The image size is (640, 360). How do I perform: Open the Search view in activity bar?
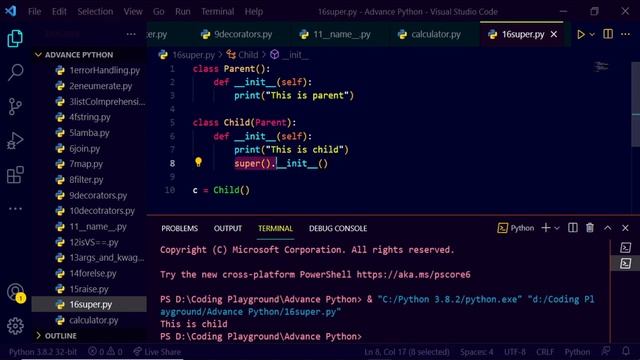[15, 73]
